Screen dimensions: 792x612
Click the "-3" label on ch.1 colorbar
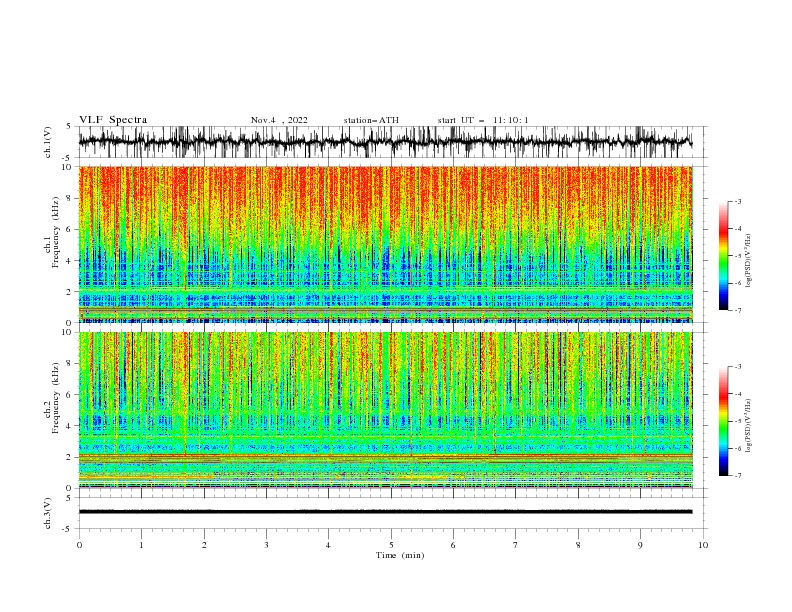click(x=737, y=201)
